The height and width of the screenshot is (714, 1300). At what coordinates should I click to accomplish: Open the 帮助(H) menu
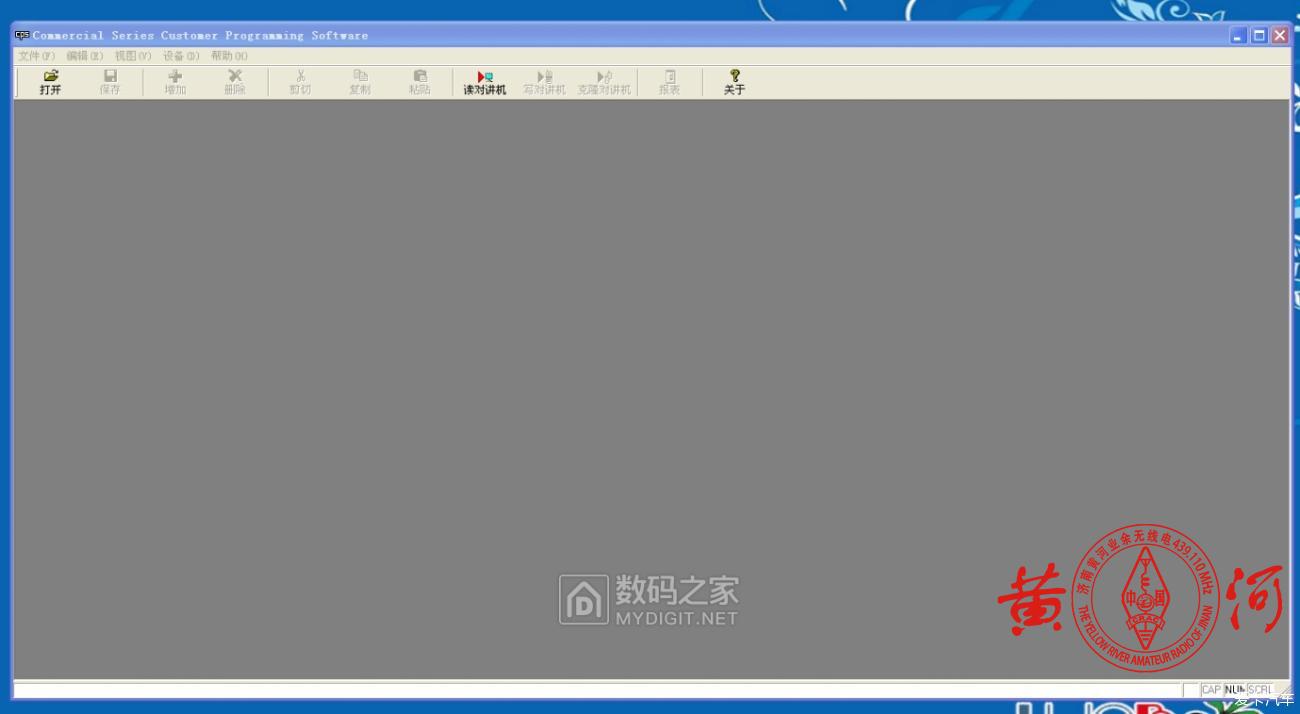click(227, 55)
